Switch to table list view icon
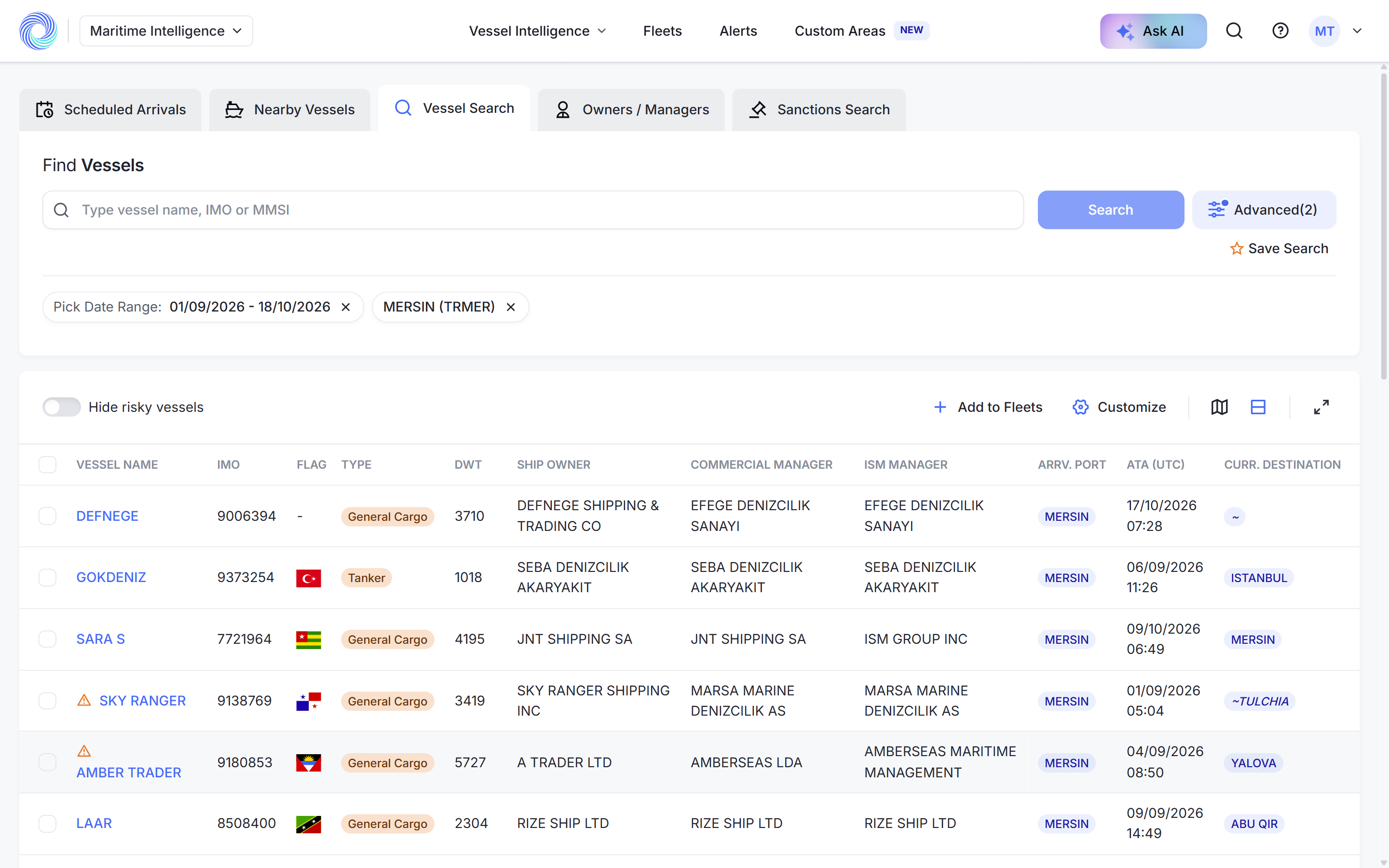Screen dimensions: 1389x868 1257,407
